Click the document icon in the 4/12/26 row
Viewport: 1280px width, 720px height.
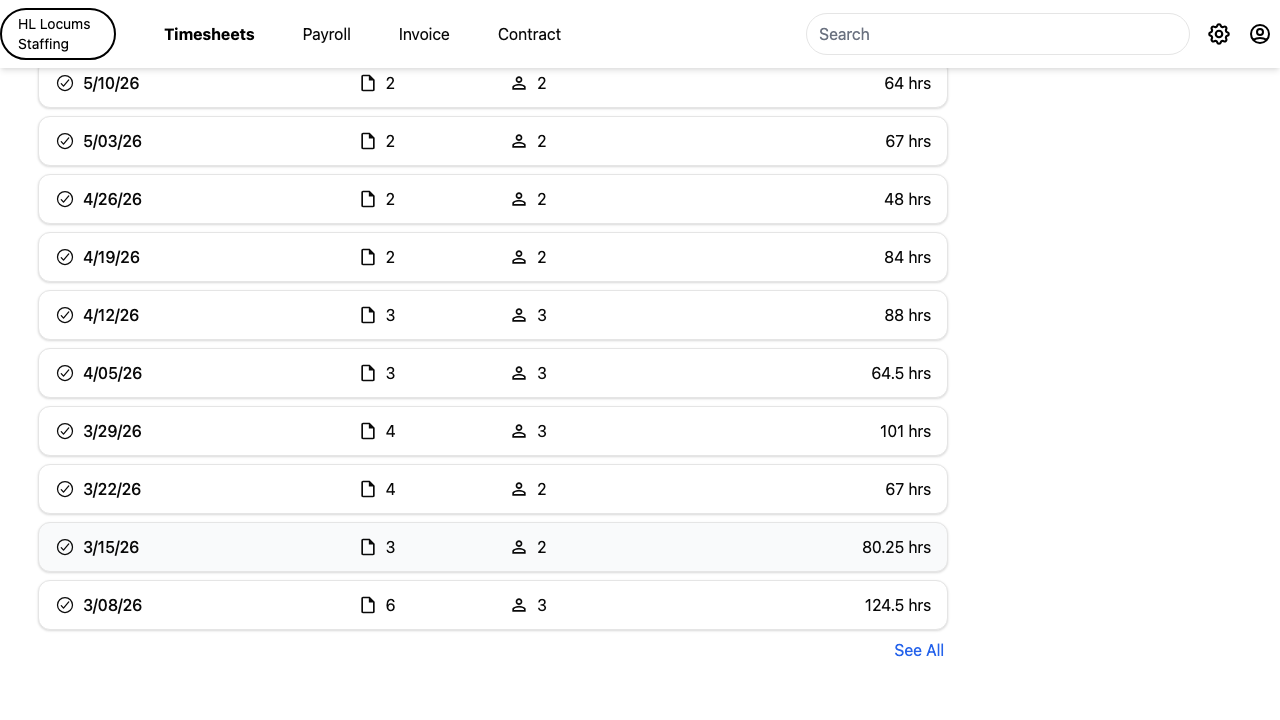click(368, 315)
